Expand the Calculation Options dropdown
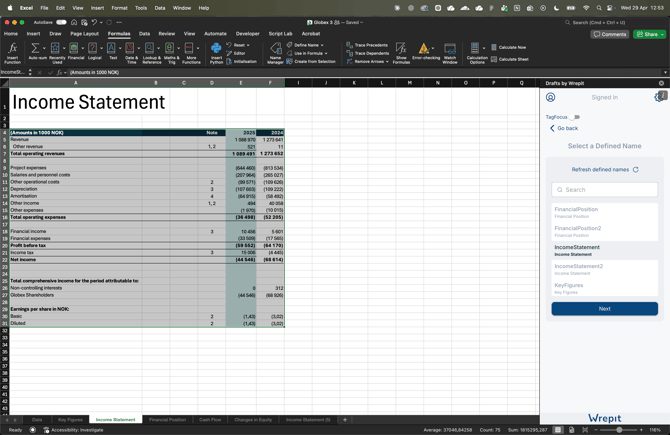 pos(484,48)
